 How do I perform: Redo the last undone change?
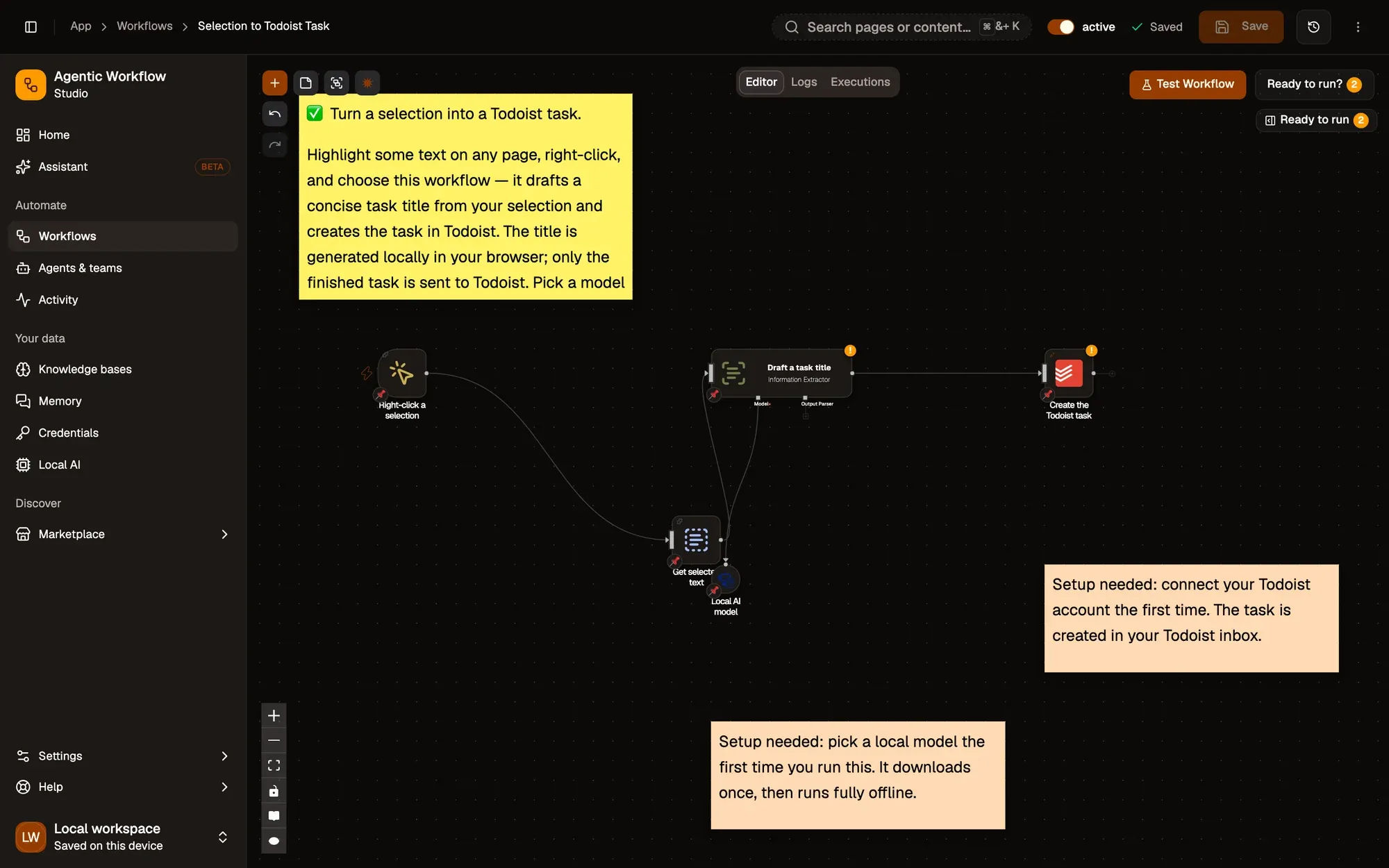coord(274,144)
